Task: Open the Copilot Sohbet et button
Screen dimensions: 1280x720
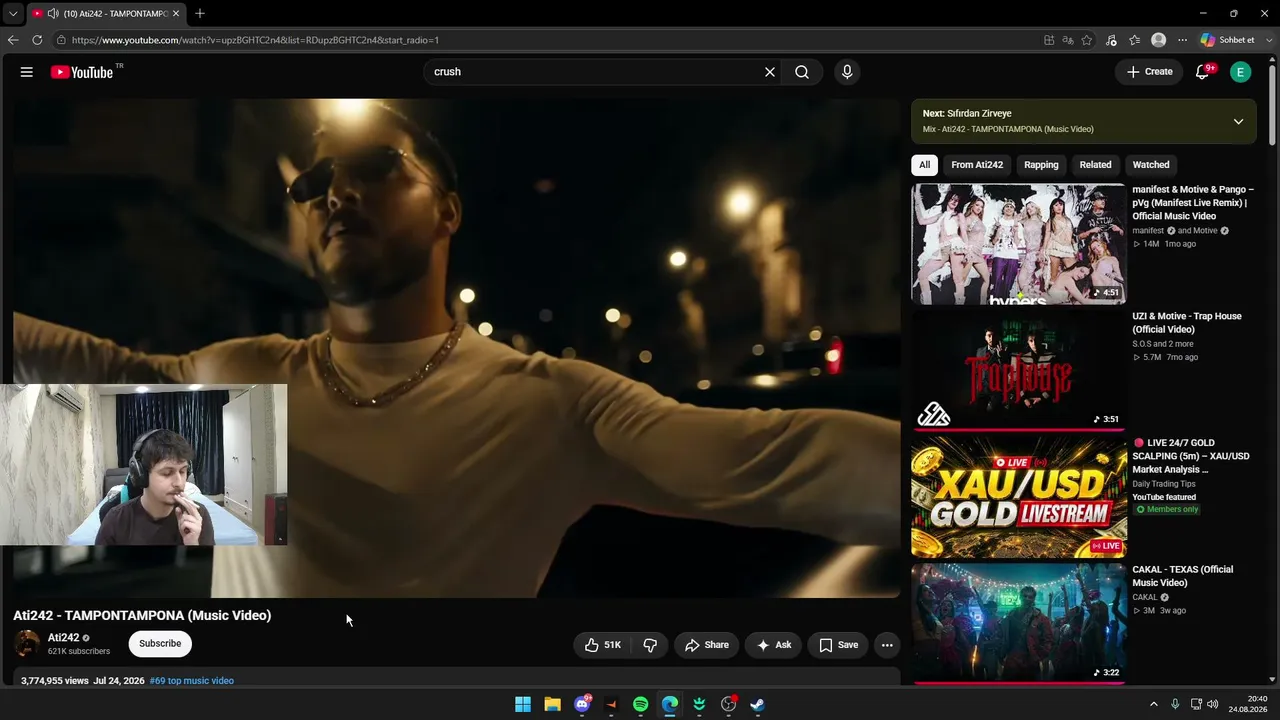Action: point(1228,40)
